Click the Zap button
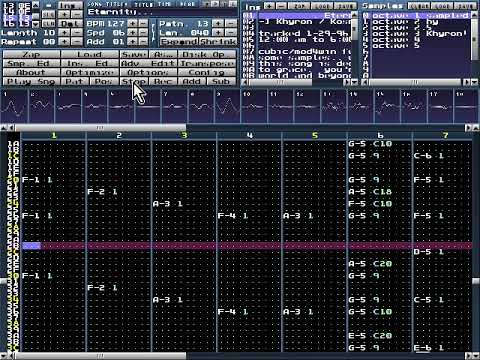Viewport: 480px width, 360px height. coord(31,54)
